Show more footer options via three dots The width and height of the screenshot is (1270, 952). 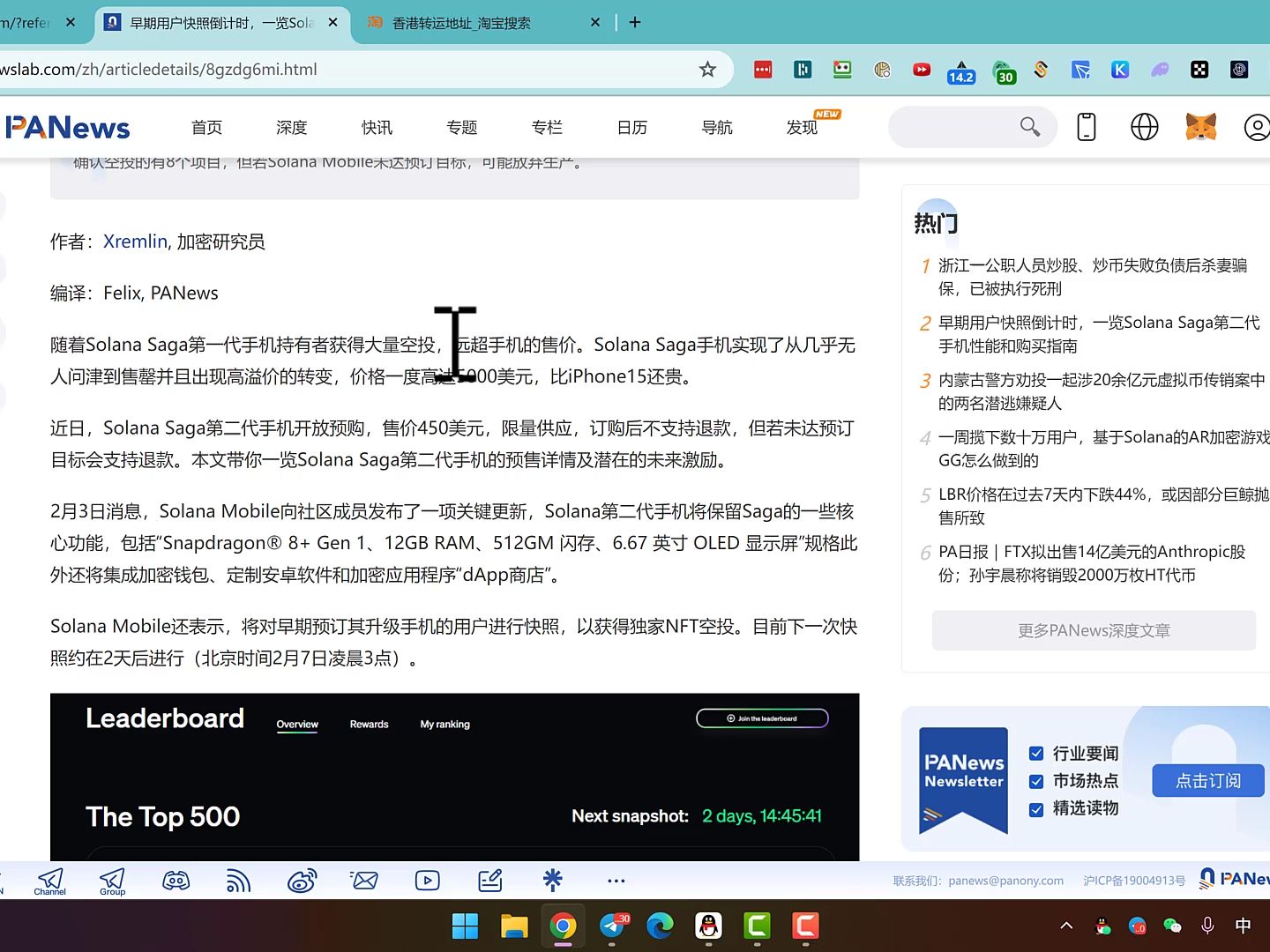pyautogui.click(x=616, y=881)
